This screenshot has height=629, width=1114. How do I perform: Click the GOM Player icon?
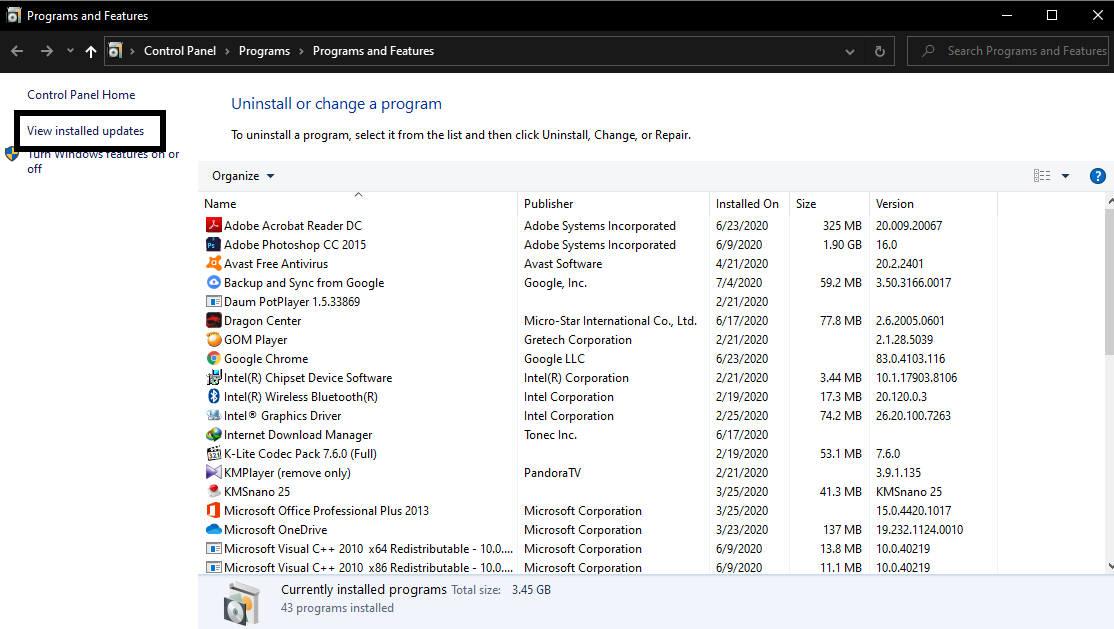(x=213, y=340)
